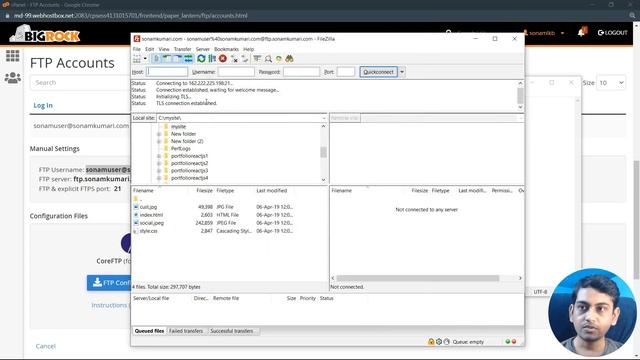Click the Quickconnect button

pyautogui.click(x=378, y=72)
